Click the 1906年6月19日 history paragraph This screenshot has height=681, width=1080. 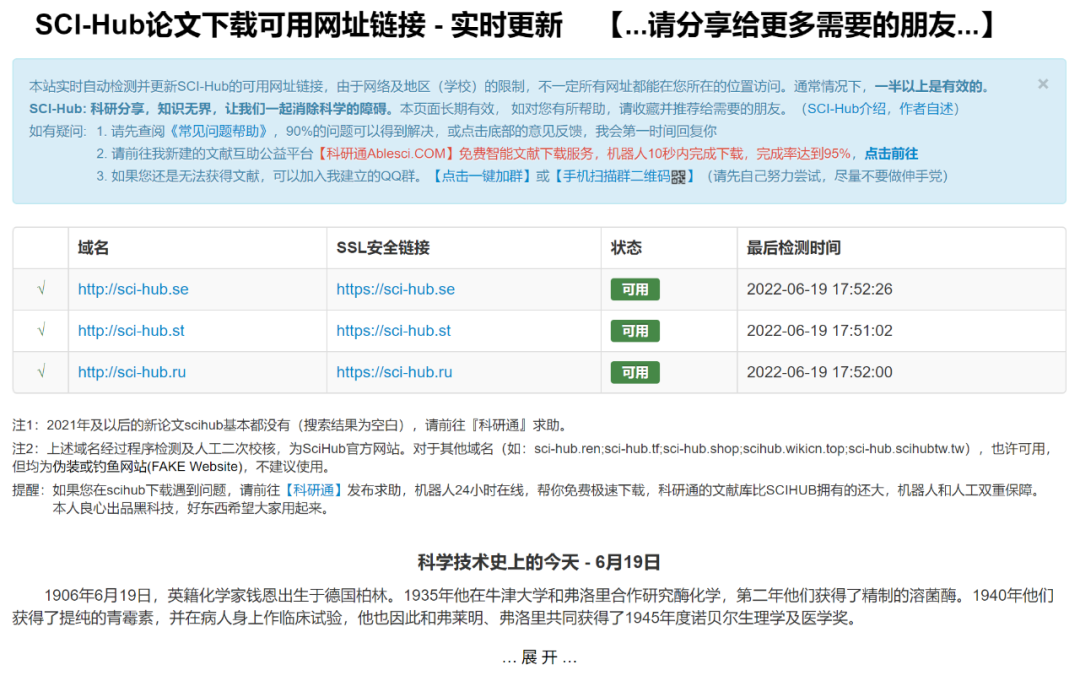(x=533, y=607)
